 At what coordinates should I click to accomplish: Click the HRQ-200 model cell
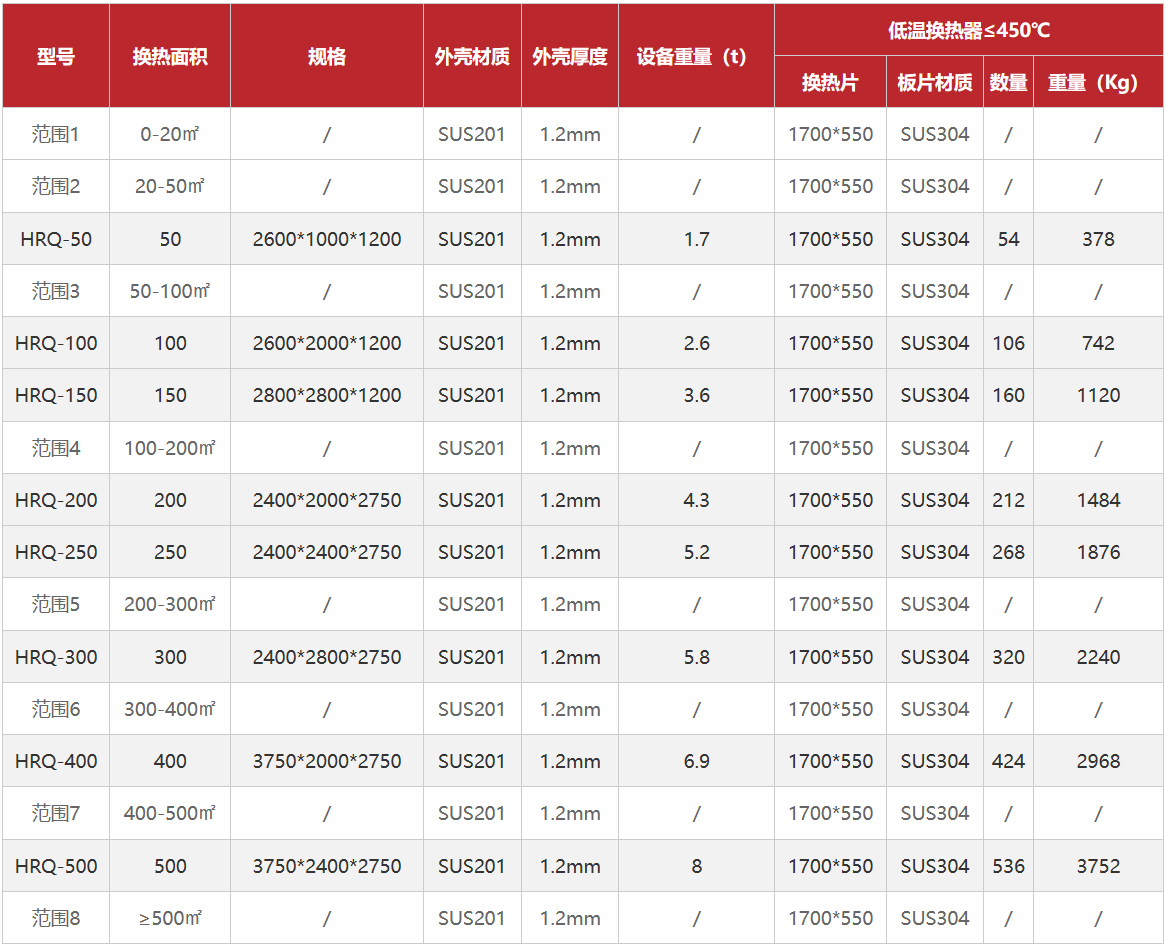pyautogui.click(x=56, y=500)
